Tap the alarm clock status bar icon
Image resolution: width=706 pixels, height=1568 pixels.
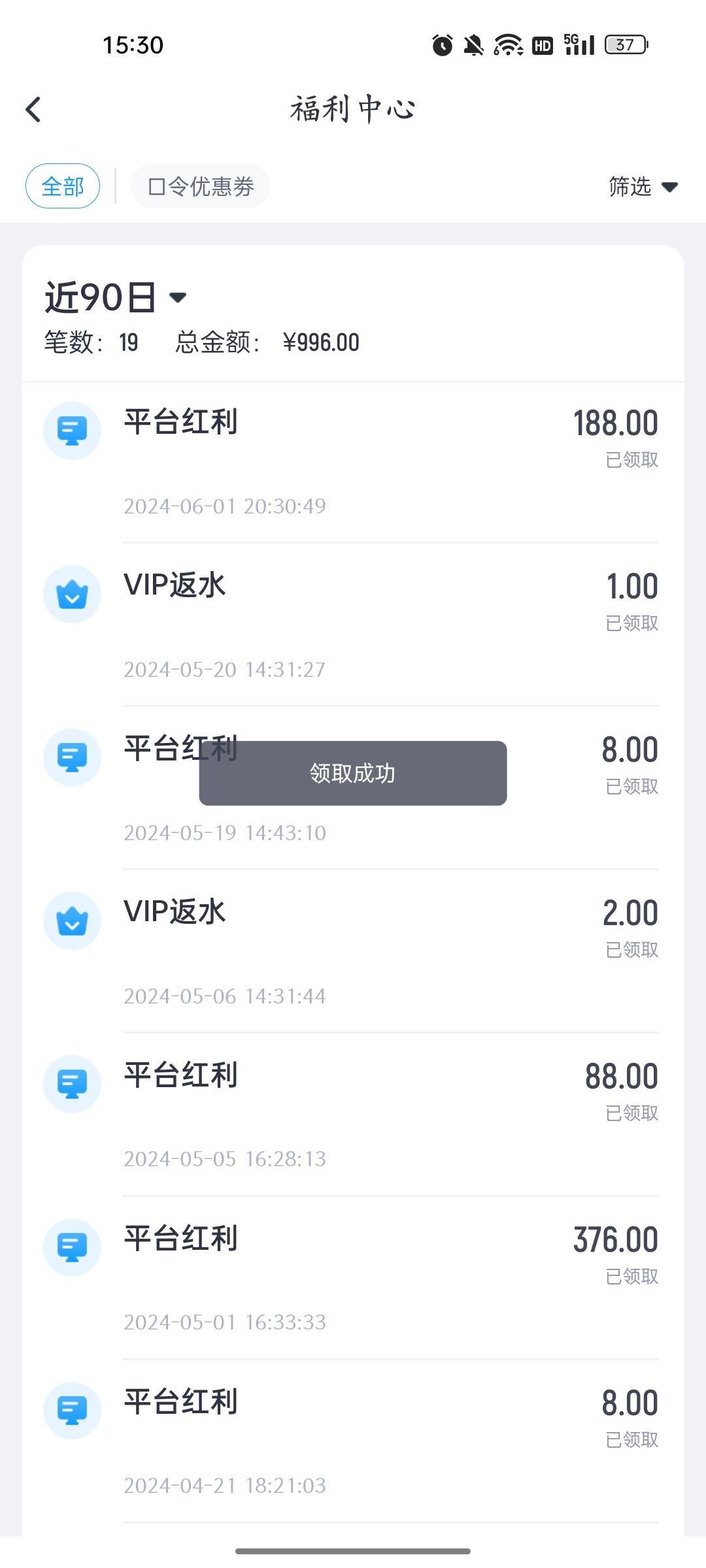443,45
